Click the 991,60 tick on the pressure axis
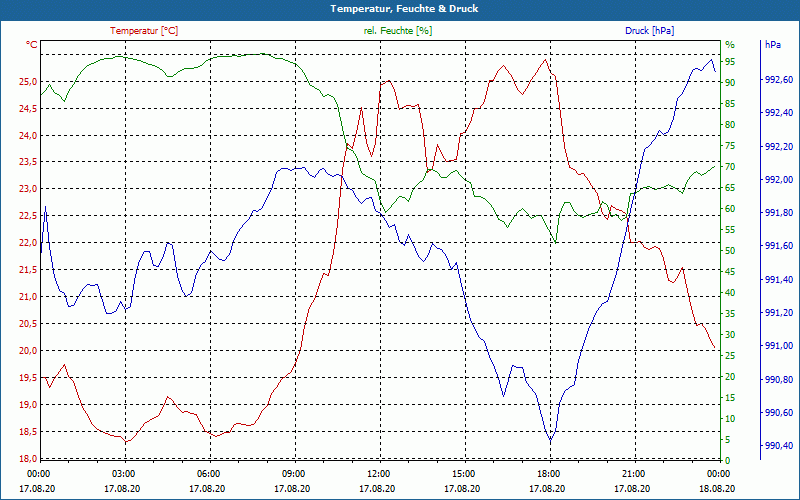800x500 pixels. click(779, 246)
